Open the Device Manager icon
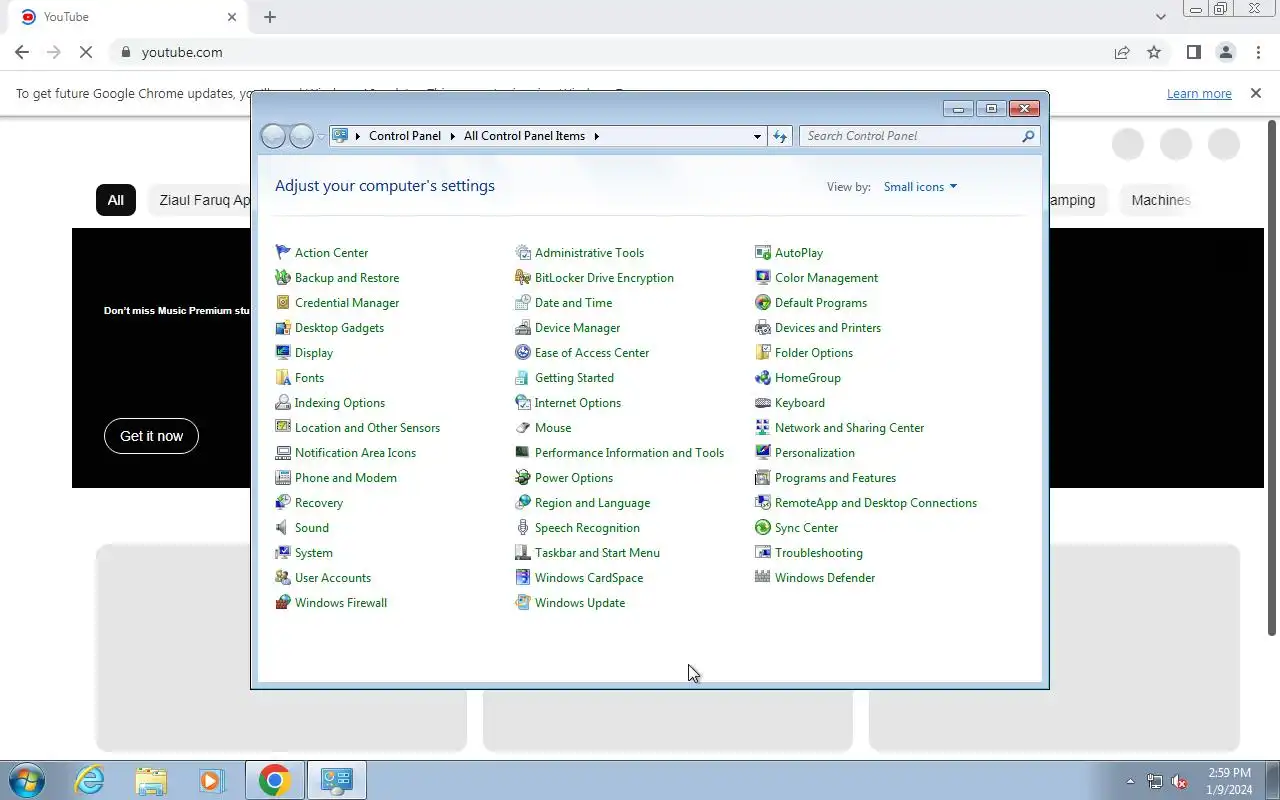The height and width of the screenshot is (800, 1280). (x=523, y=328)
